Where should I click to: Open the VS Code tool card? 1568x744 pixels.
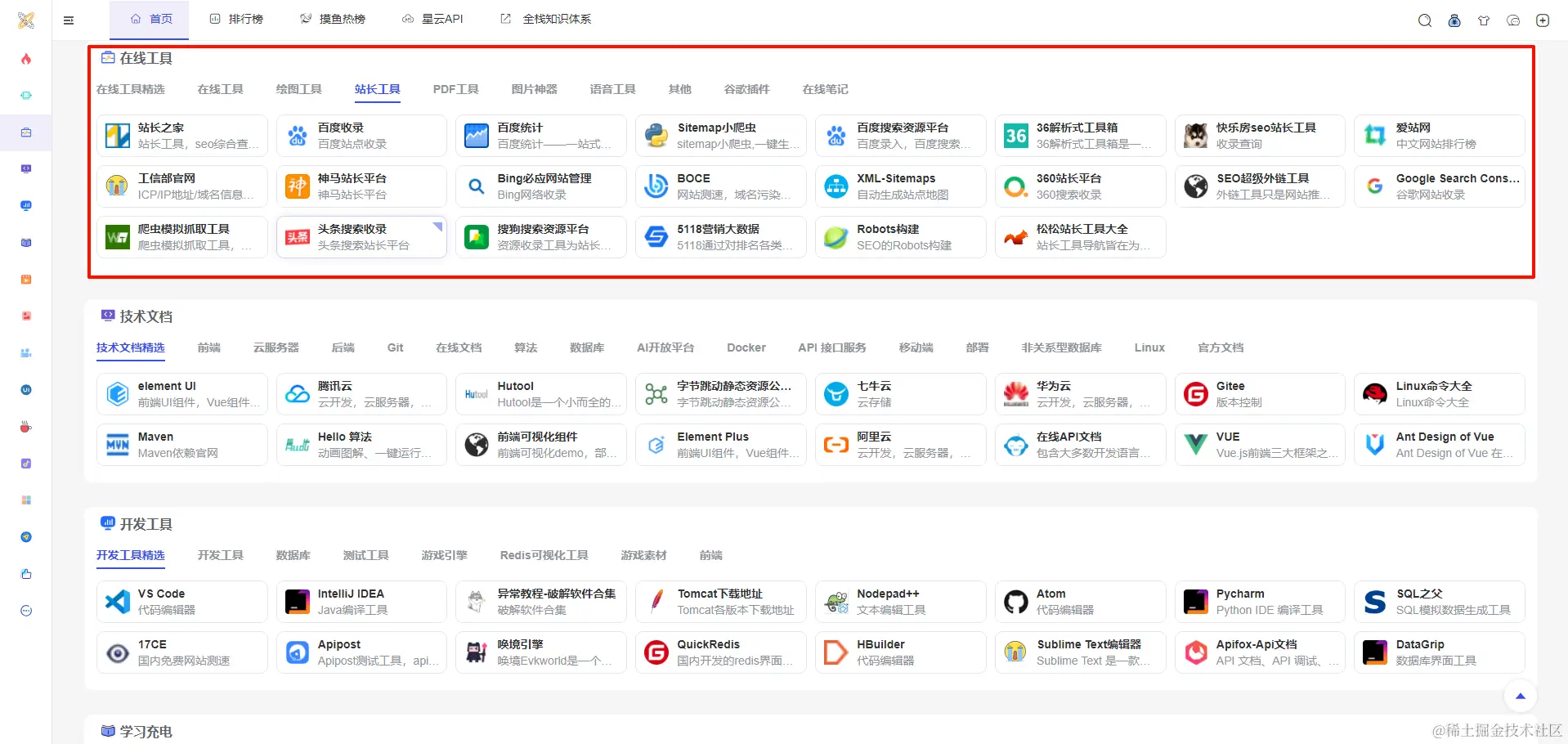pyautogui.click(x=181, y=601)
